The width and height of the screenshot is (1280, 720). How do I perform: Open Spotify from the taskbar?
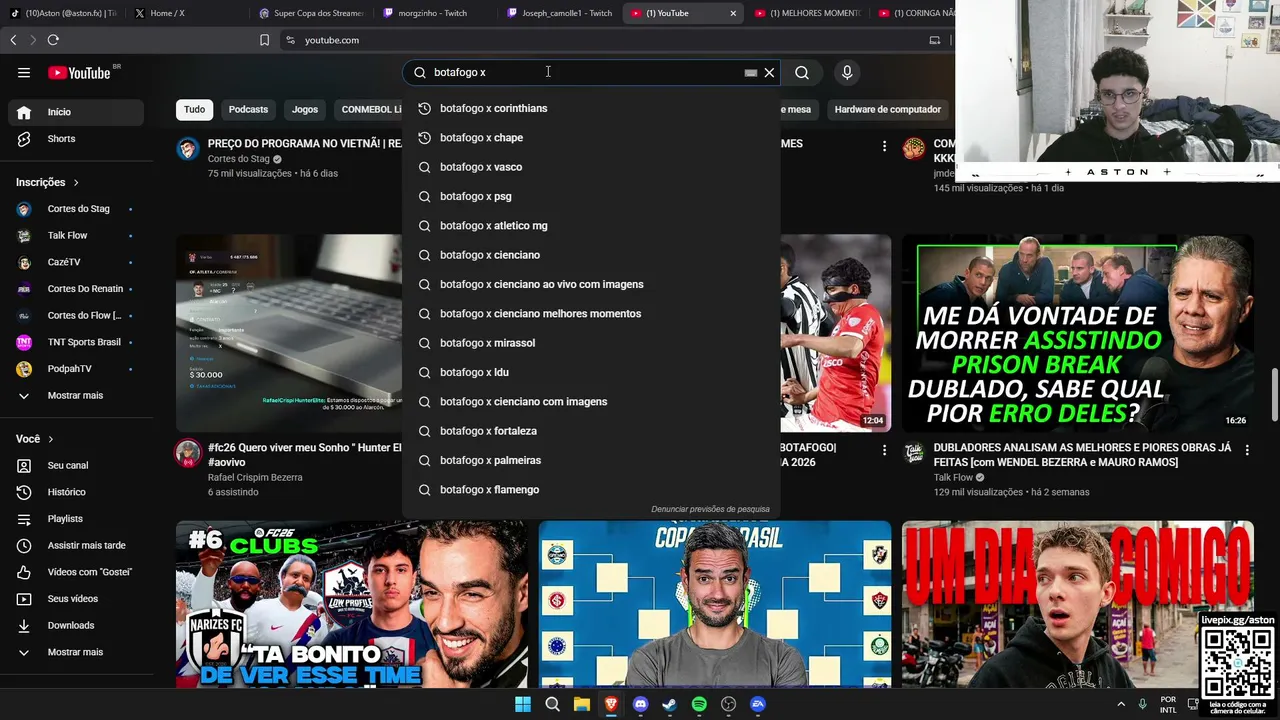[699, 704]
